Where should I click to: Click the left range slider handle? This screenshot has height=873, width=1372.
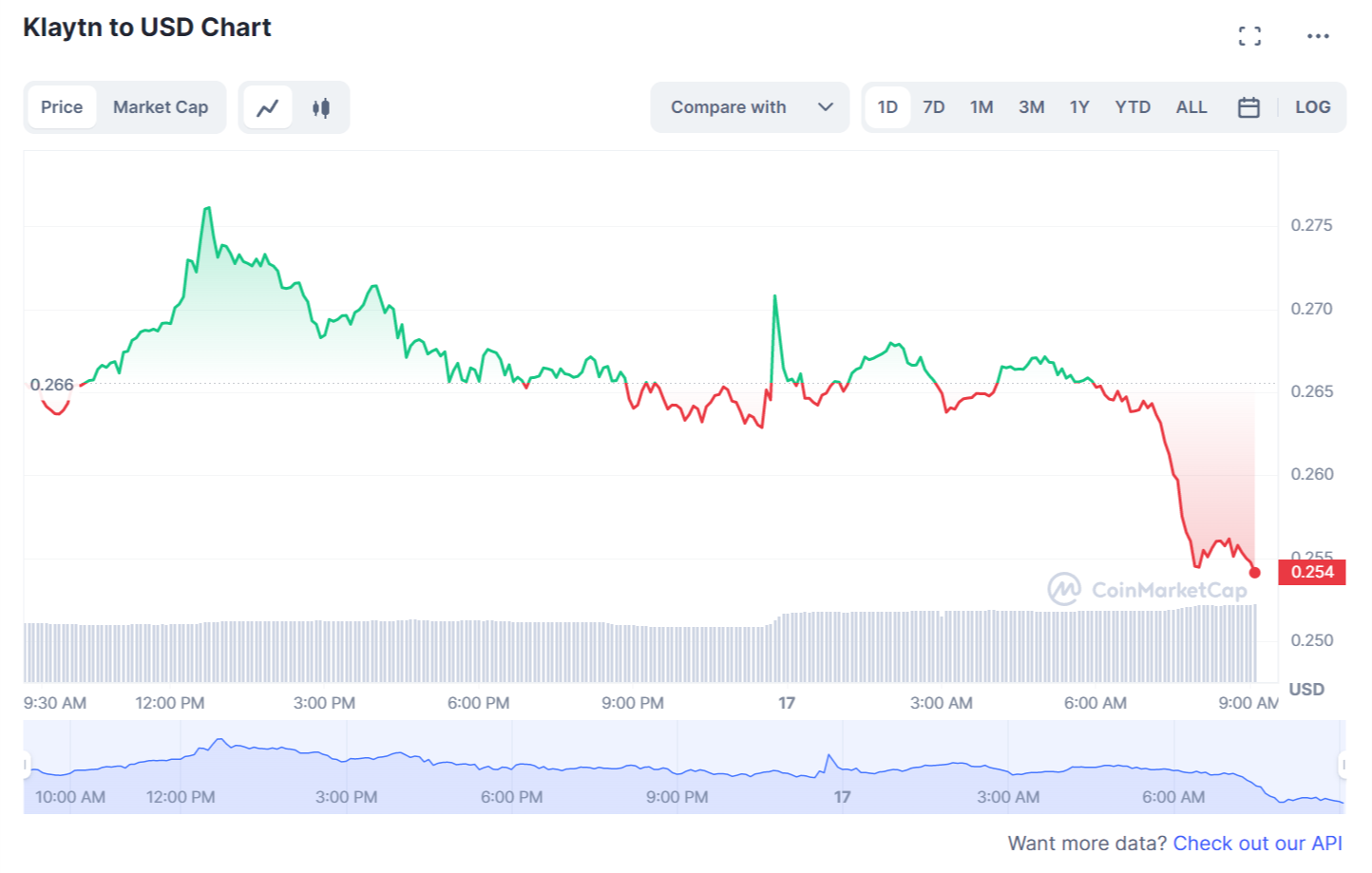click(x=26, y=765)
